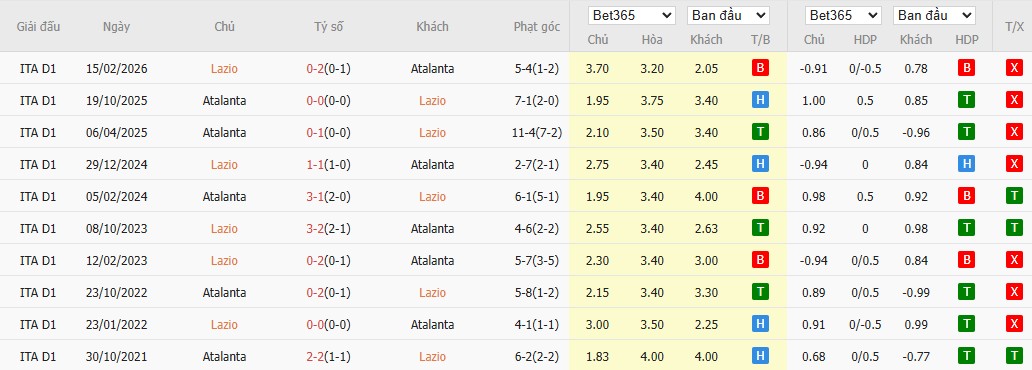
Task: Open Lazio link in 19/10/2025 away column
Action: (432, 101)
